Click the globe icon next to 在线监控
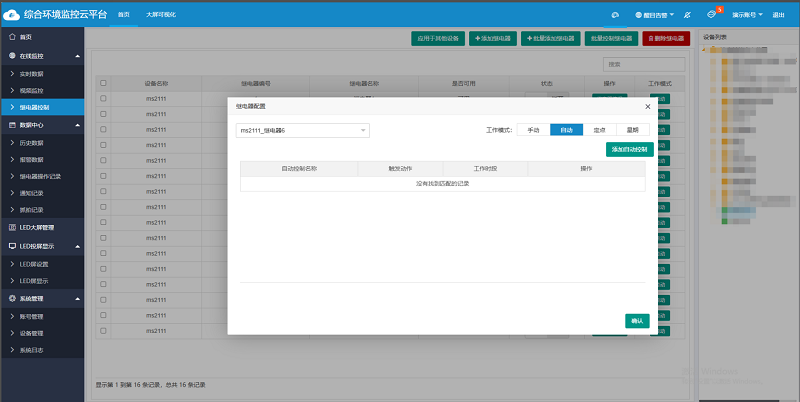Screen dimensions: 800x402 (12, 56)
